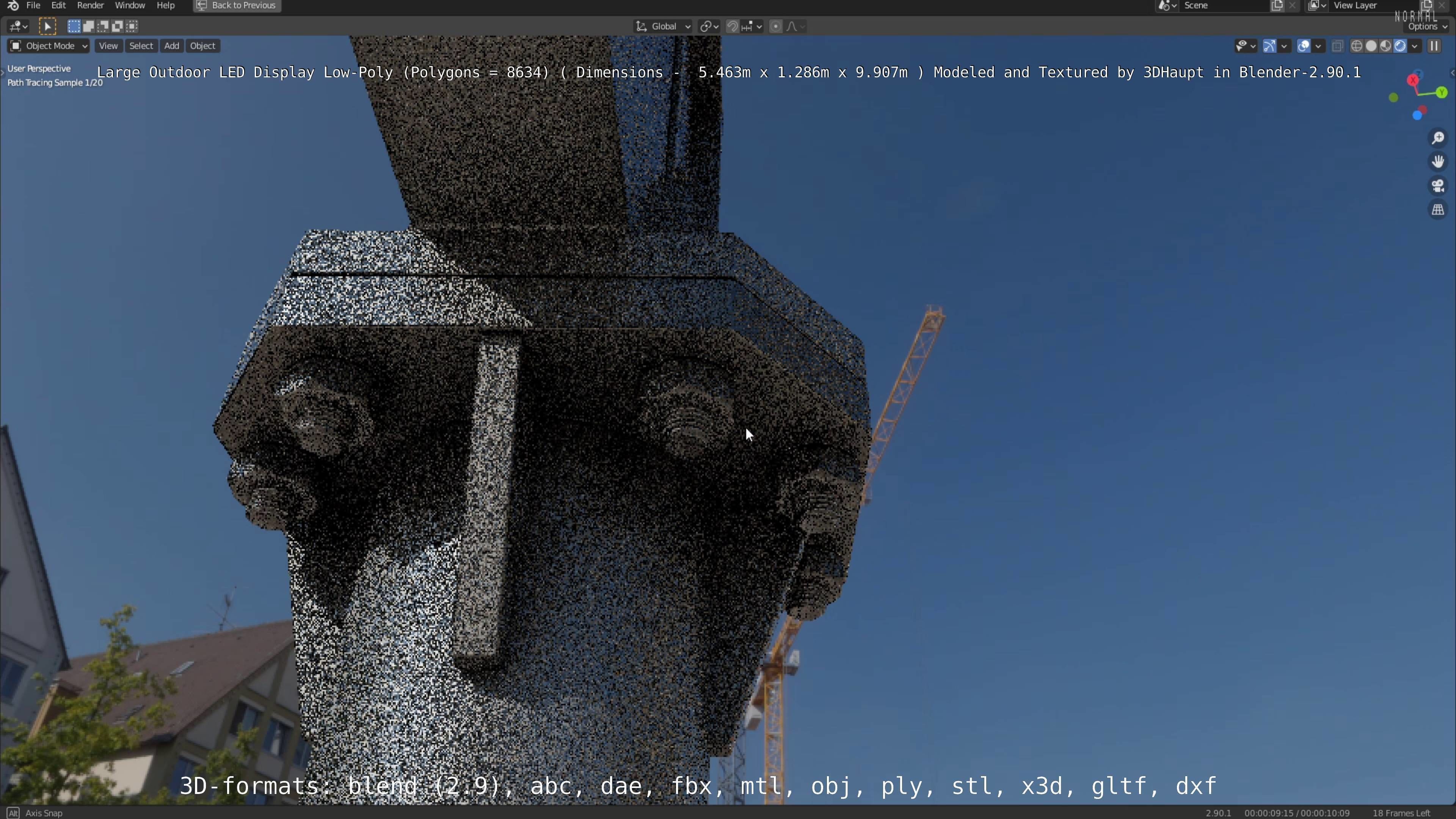
Task: Select the Rendered viewport shading icon
Action: (x=1400, y=46)
